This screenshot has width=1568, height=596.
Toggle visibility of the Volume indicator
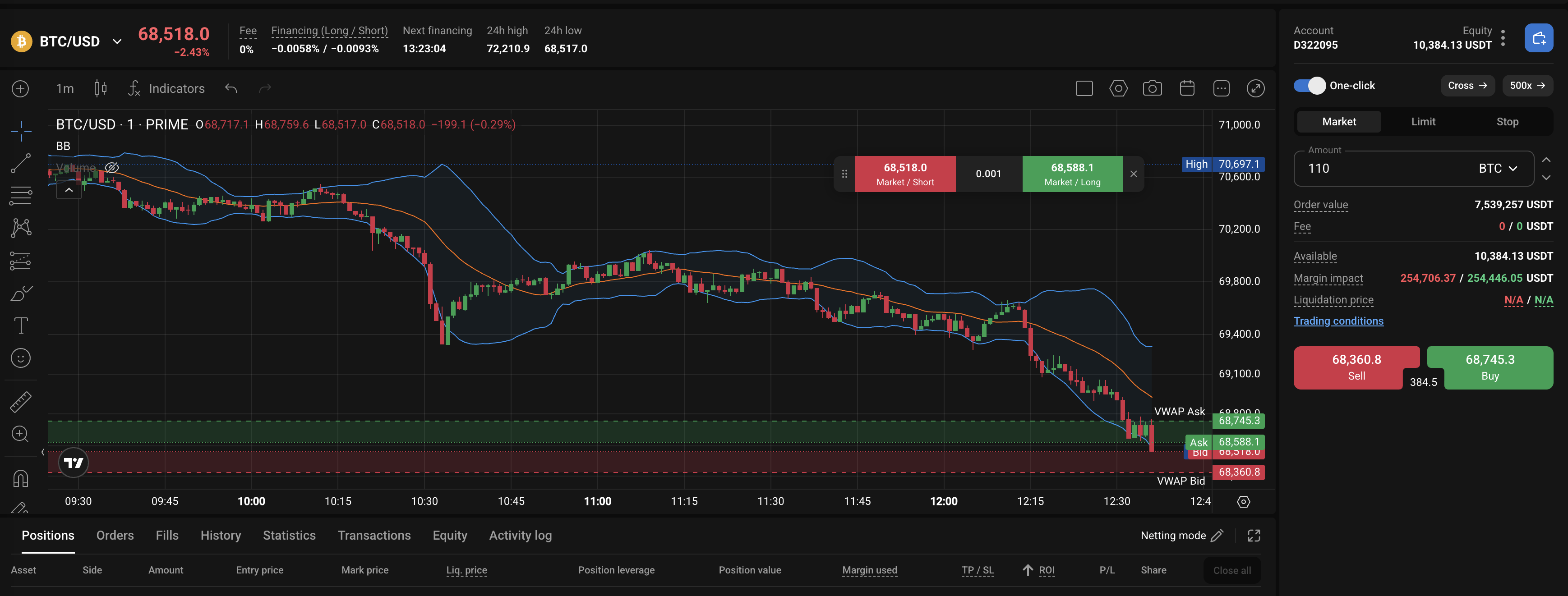coord(112,167)
